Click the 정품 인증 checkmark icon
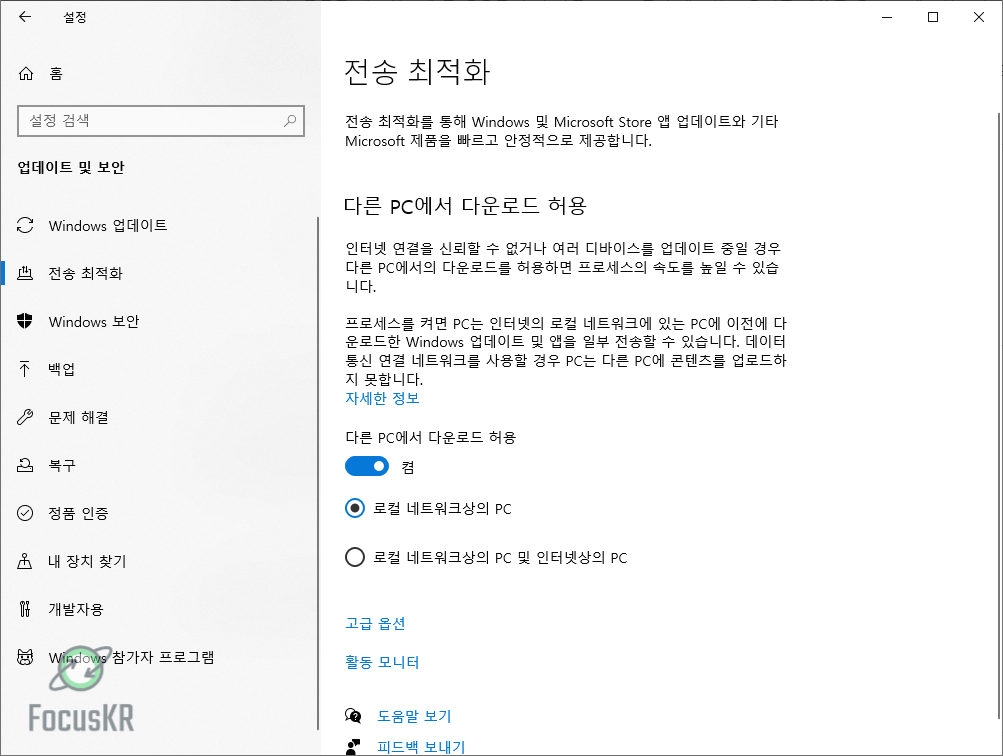The height and width of the screenshot is (756, 1003). [x=25, y=513]
